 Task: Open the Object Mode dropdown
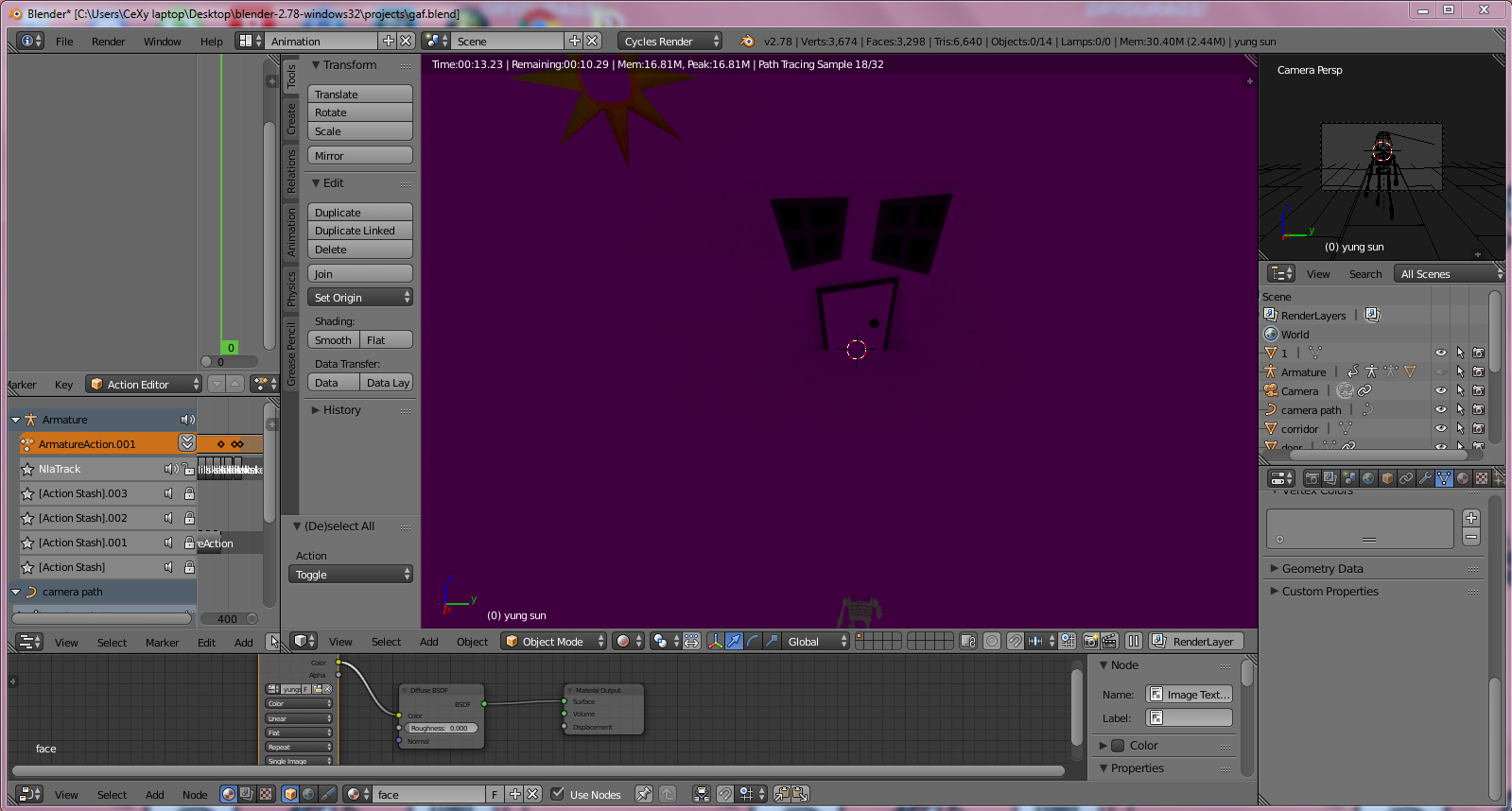(x=554, y=641)
